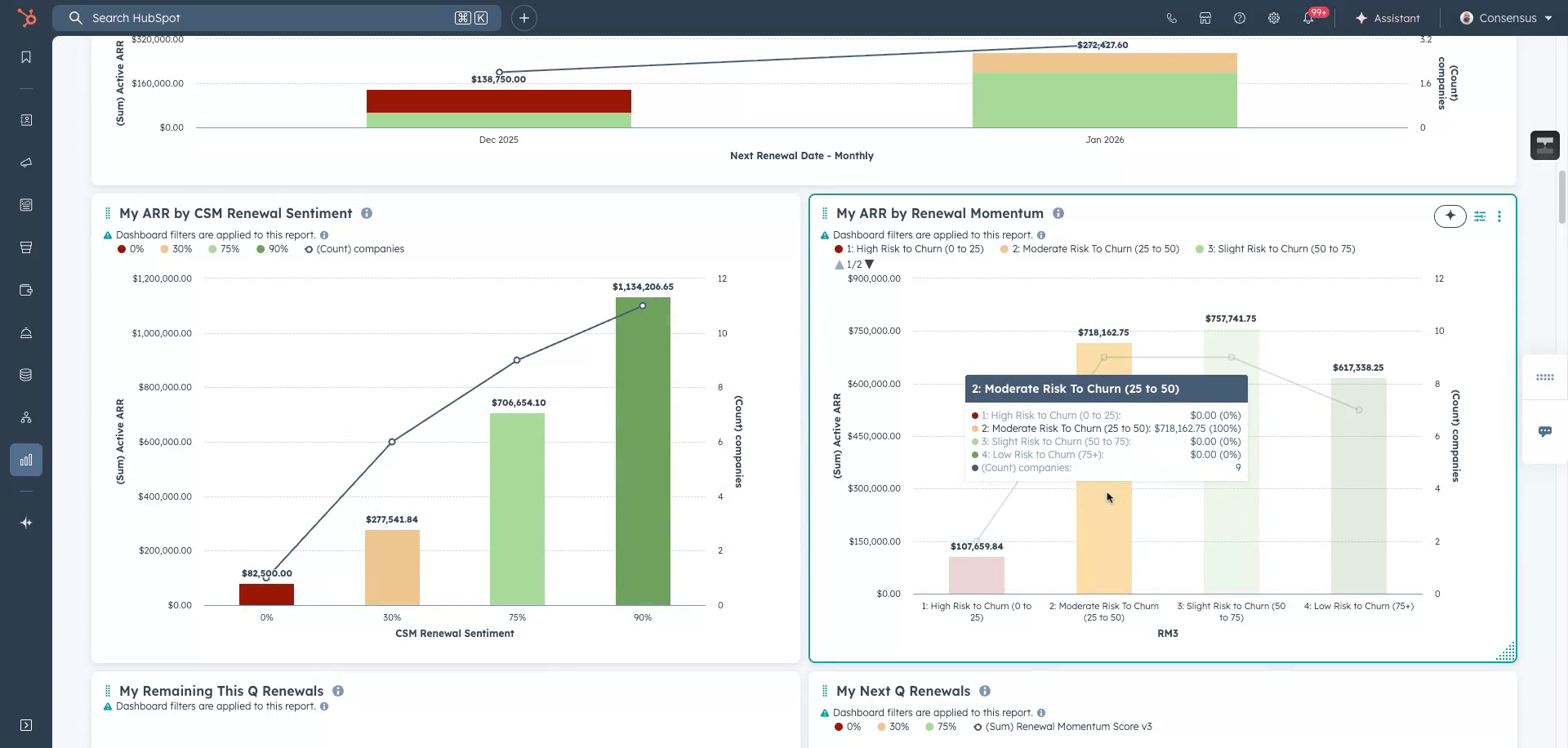Click AI sparkle button on Renewal Momentum report
1568x748 pixels.
coord(1450,216)
